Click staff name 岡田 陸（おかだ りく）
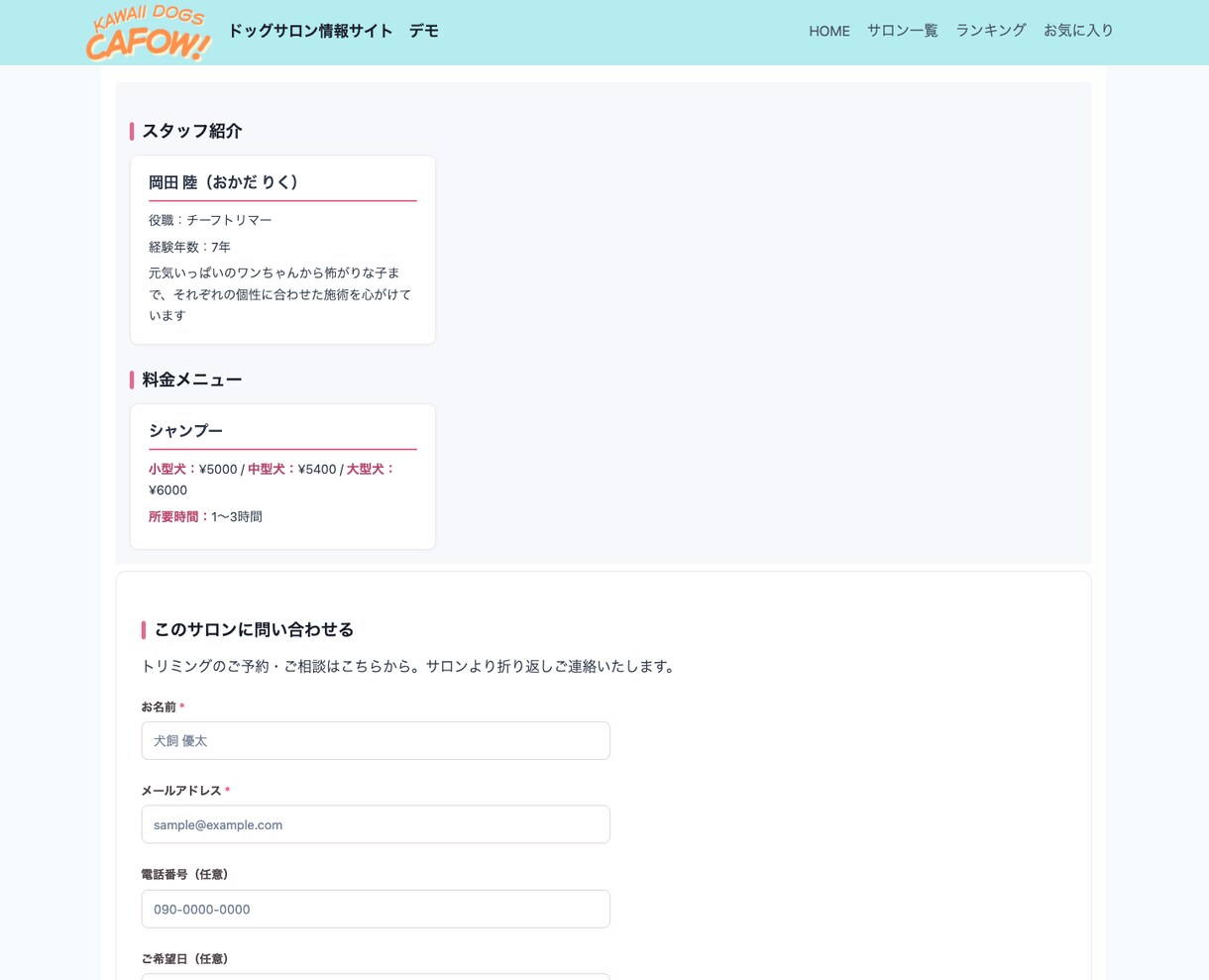Viewport: 1209px width, 980px height. (224, 182)
